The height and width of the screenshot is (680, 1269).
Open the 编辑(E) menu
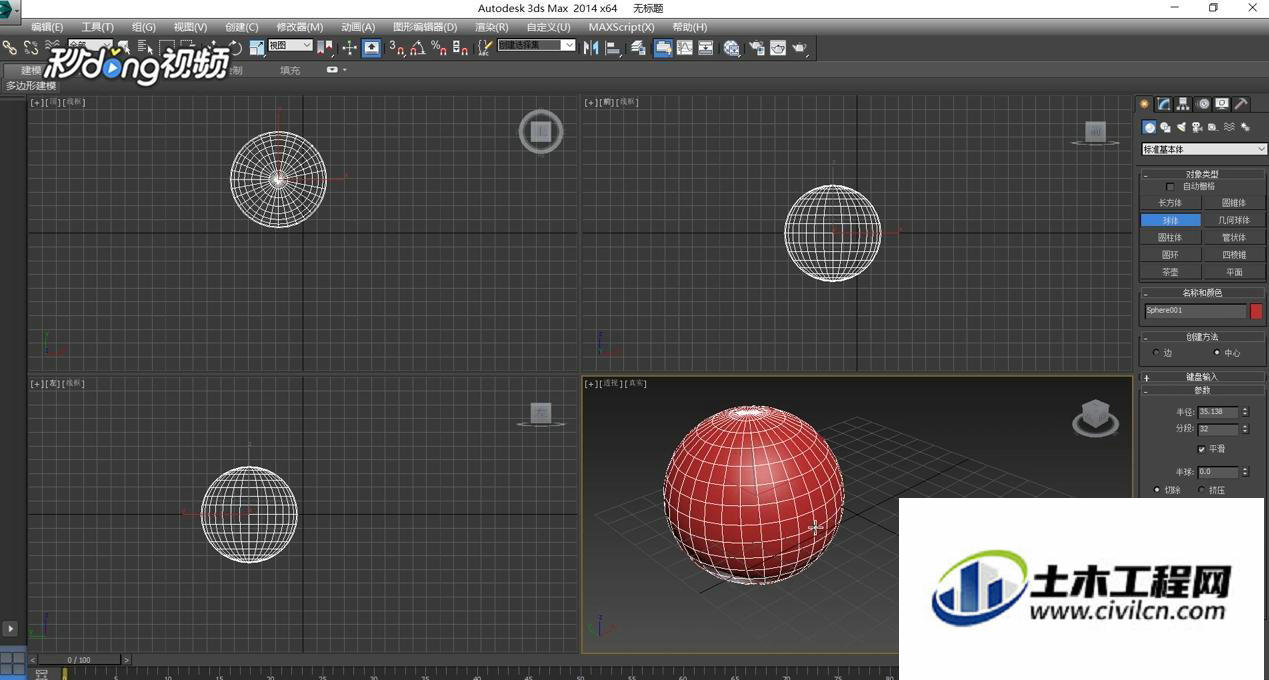[47, 27]
